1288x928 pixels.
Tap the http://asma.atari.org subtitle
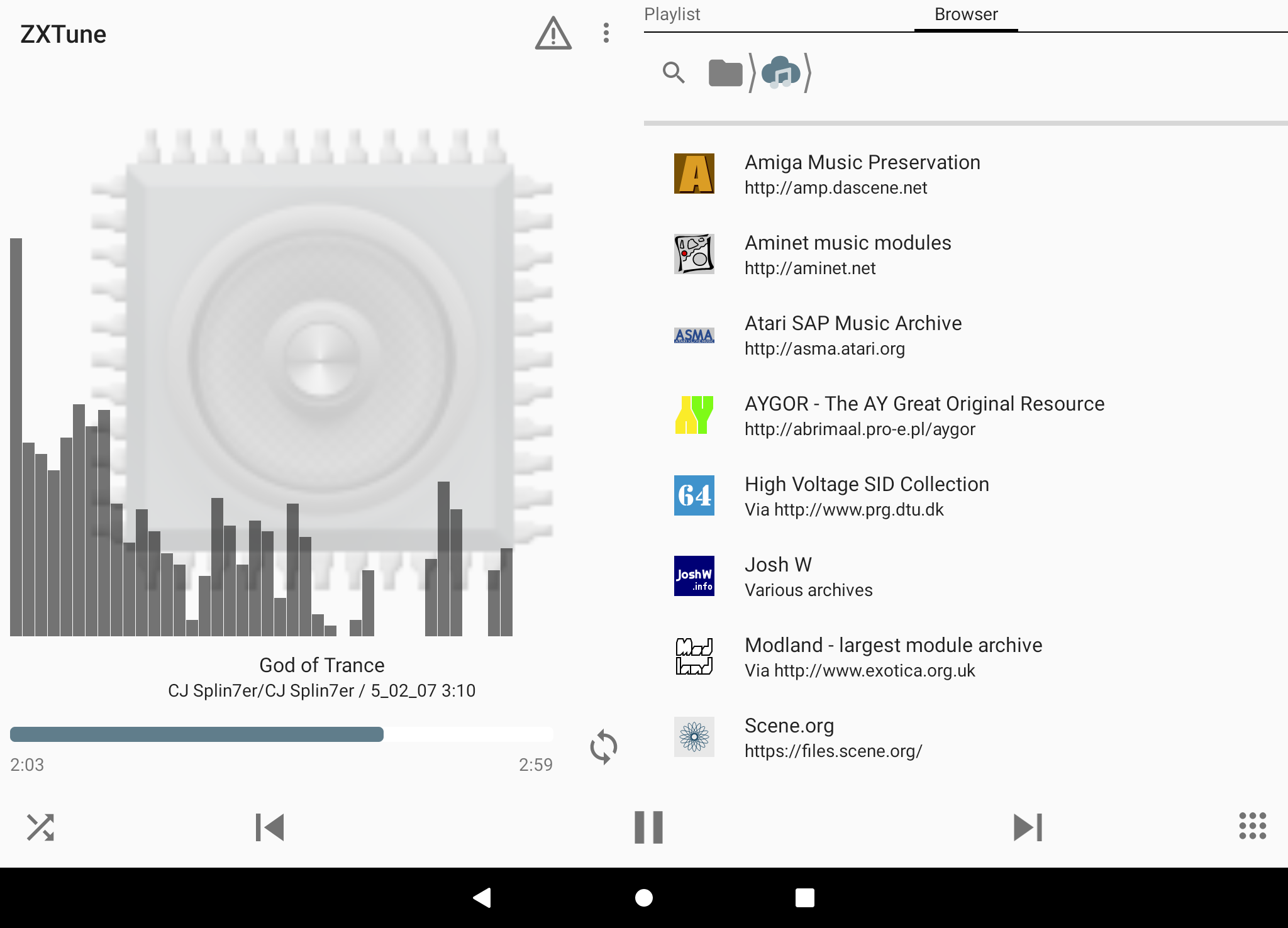(x=824, y=349)
